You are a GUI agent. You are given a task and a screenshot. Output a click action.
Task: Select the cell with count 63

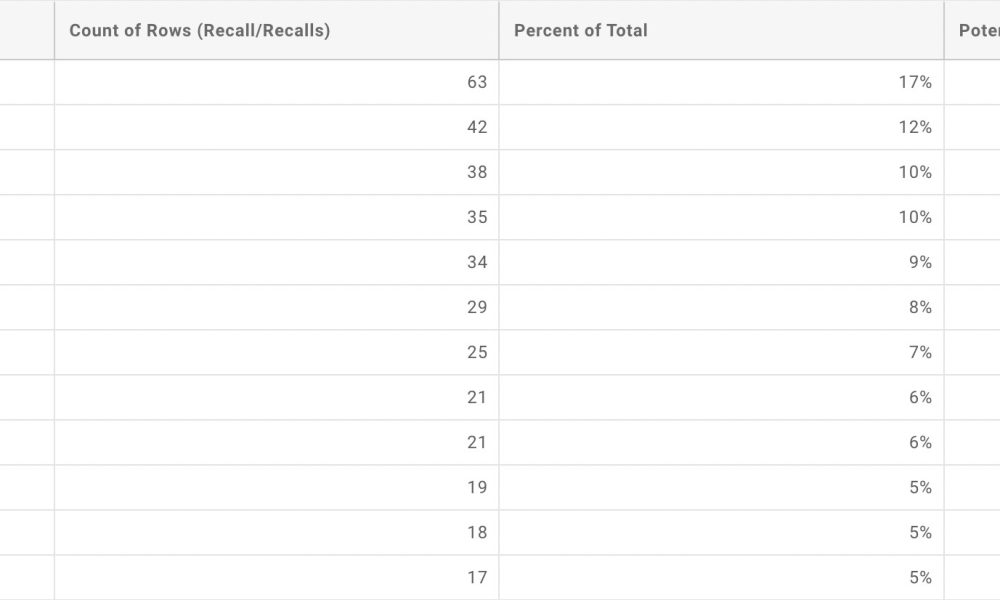[276, 82]
